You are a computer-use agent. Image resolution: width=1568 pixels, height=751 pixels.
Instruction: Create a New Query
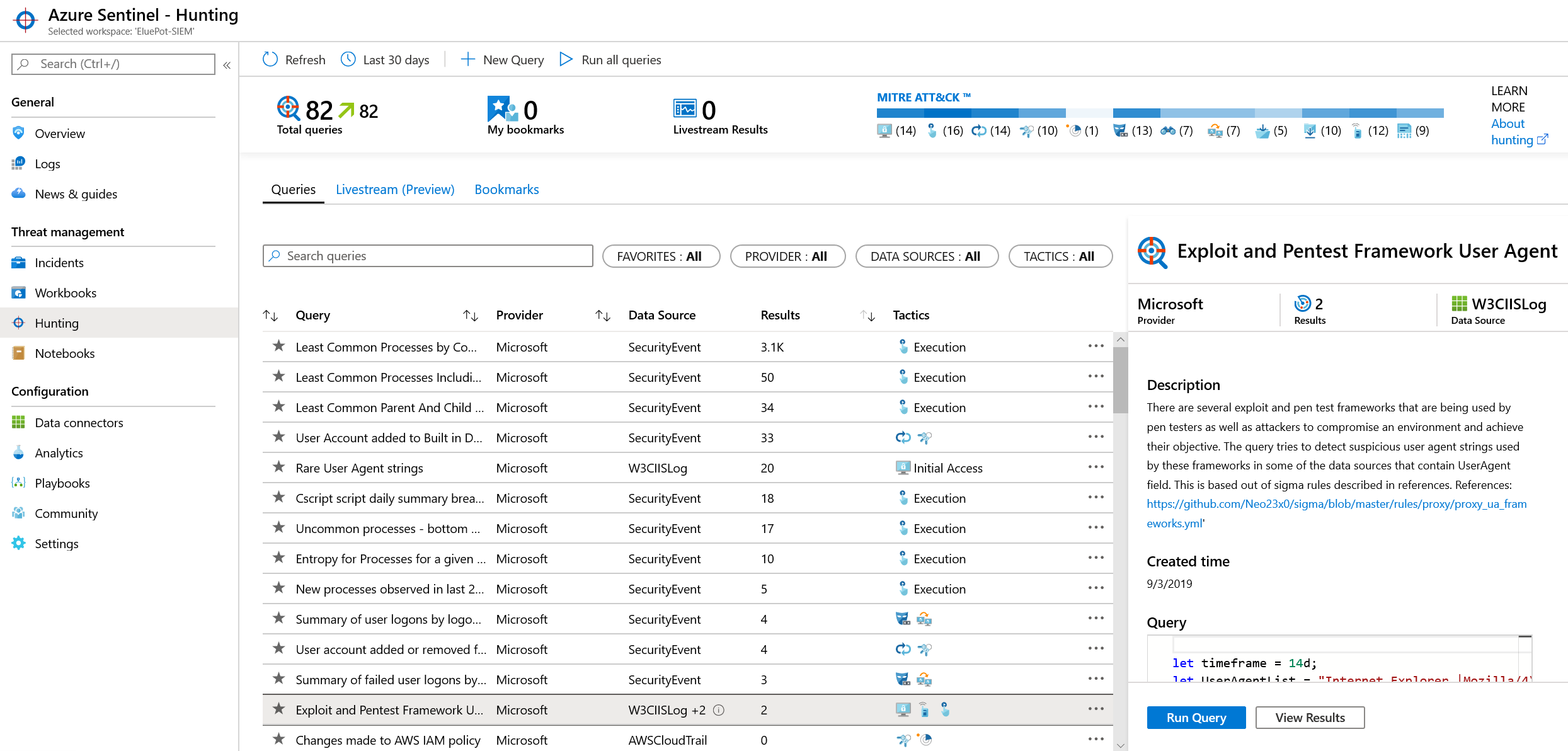coord(502,59)
